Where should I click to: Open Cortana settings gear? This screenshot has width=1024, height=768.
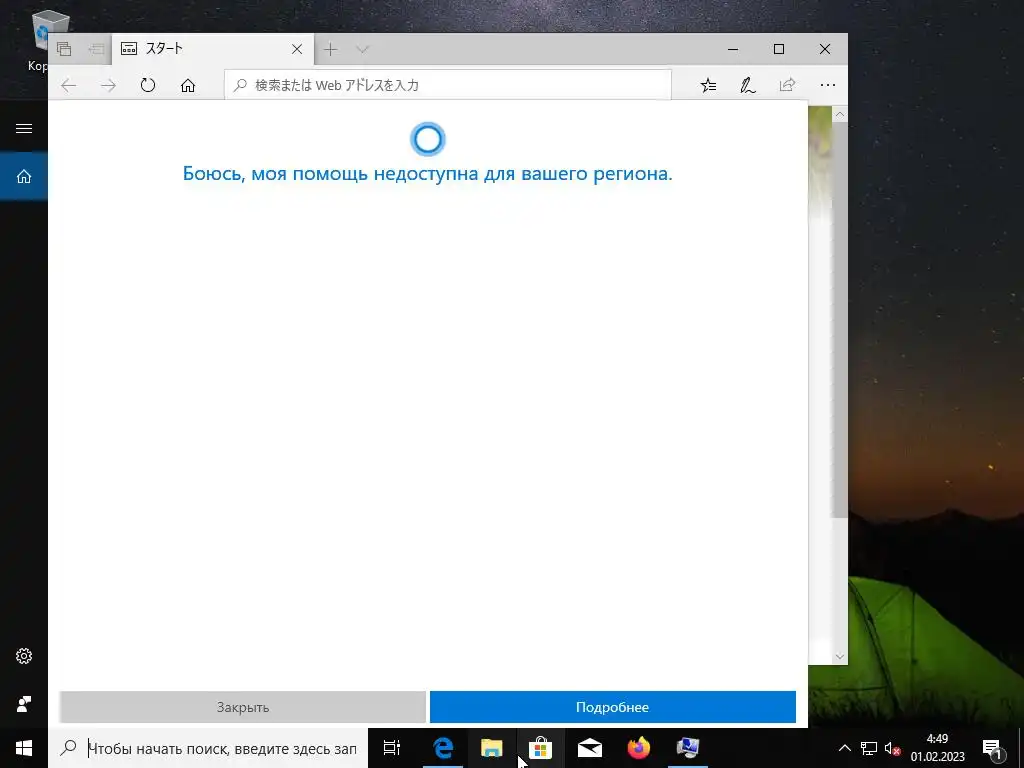pyautogui.click(x=24, y=656)
